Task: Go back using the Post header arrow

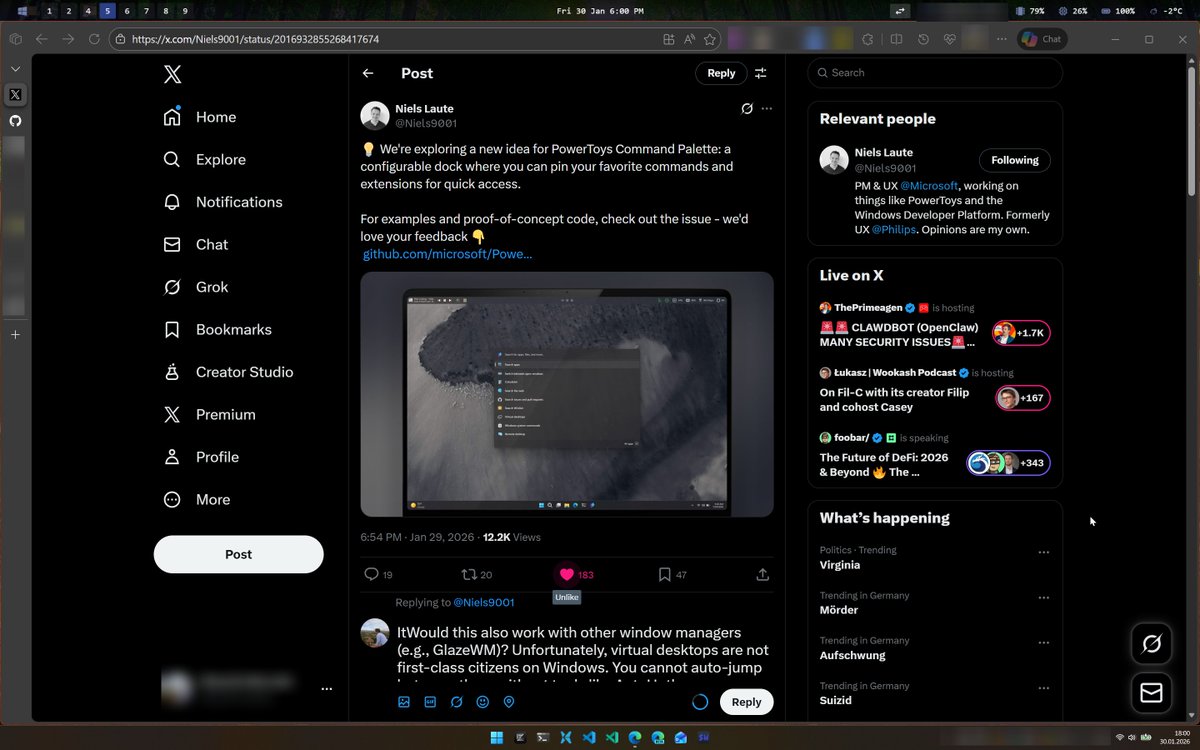Action: [x=368, y=73]
